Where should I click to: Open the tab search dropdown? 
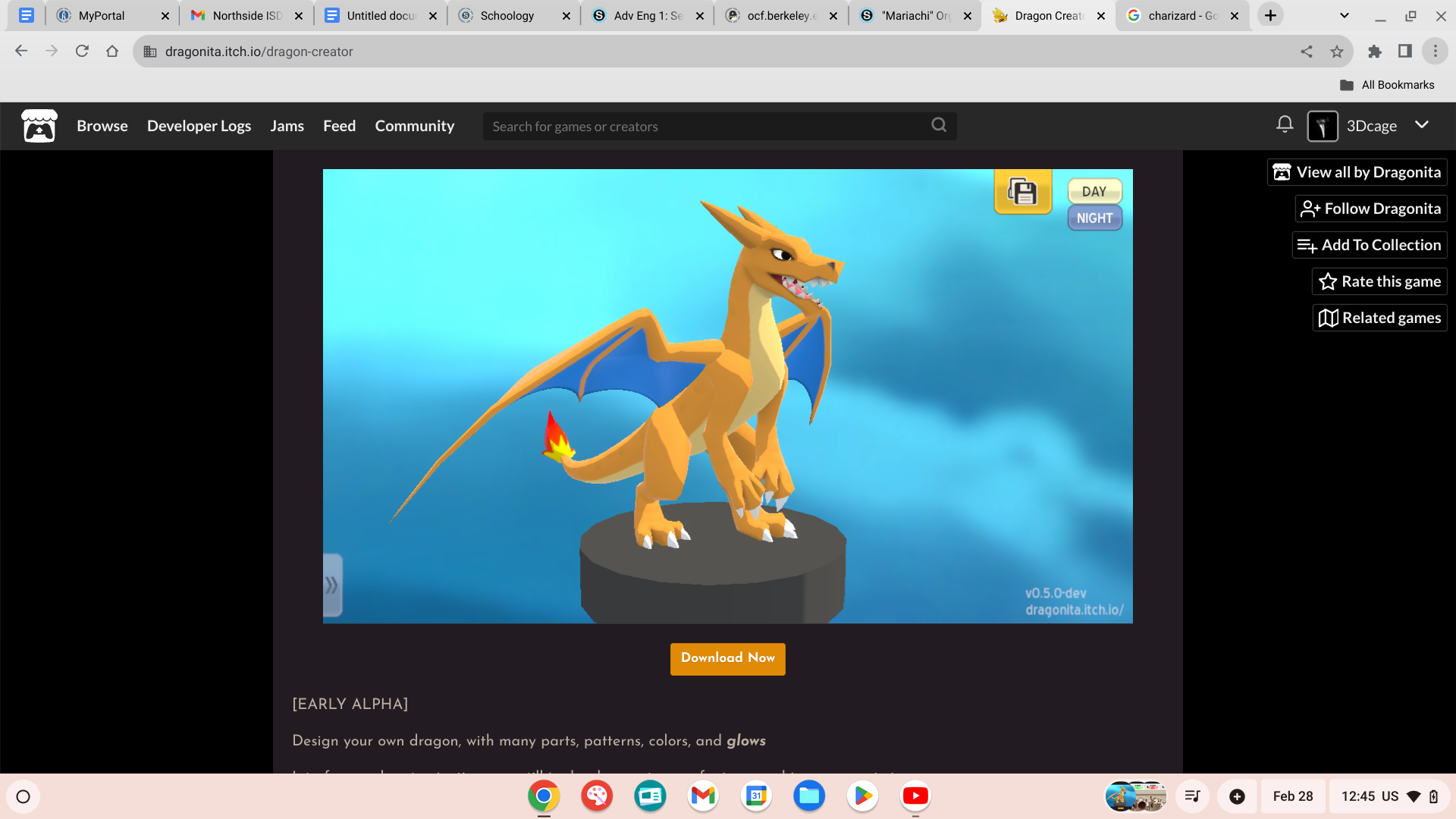coord(1345,15)
